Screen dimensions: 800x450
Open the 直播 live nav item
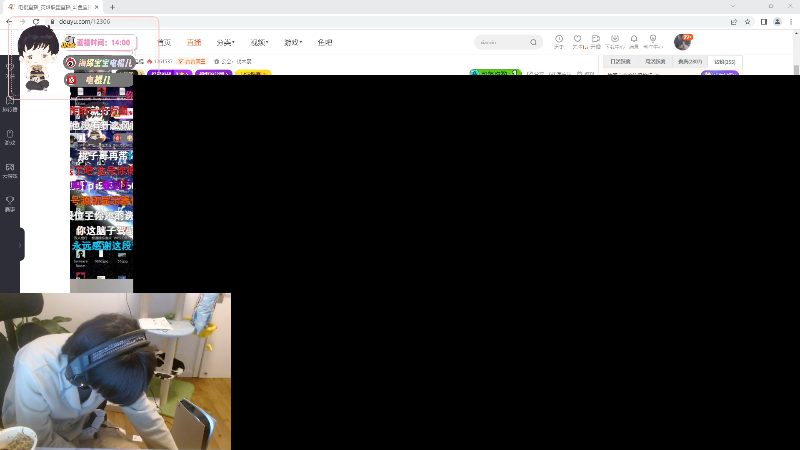point(194,42)
